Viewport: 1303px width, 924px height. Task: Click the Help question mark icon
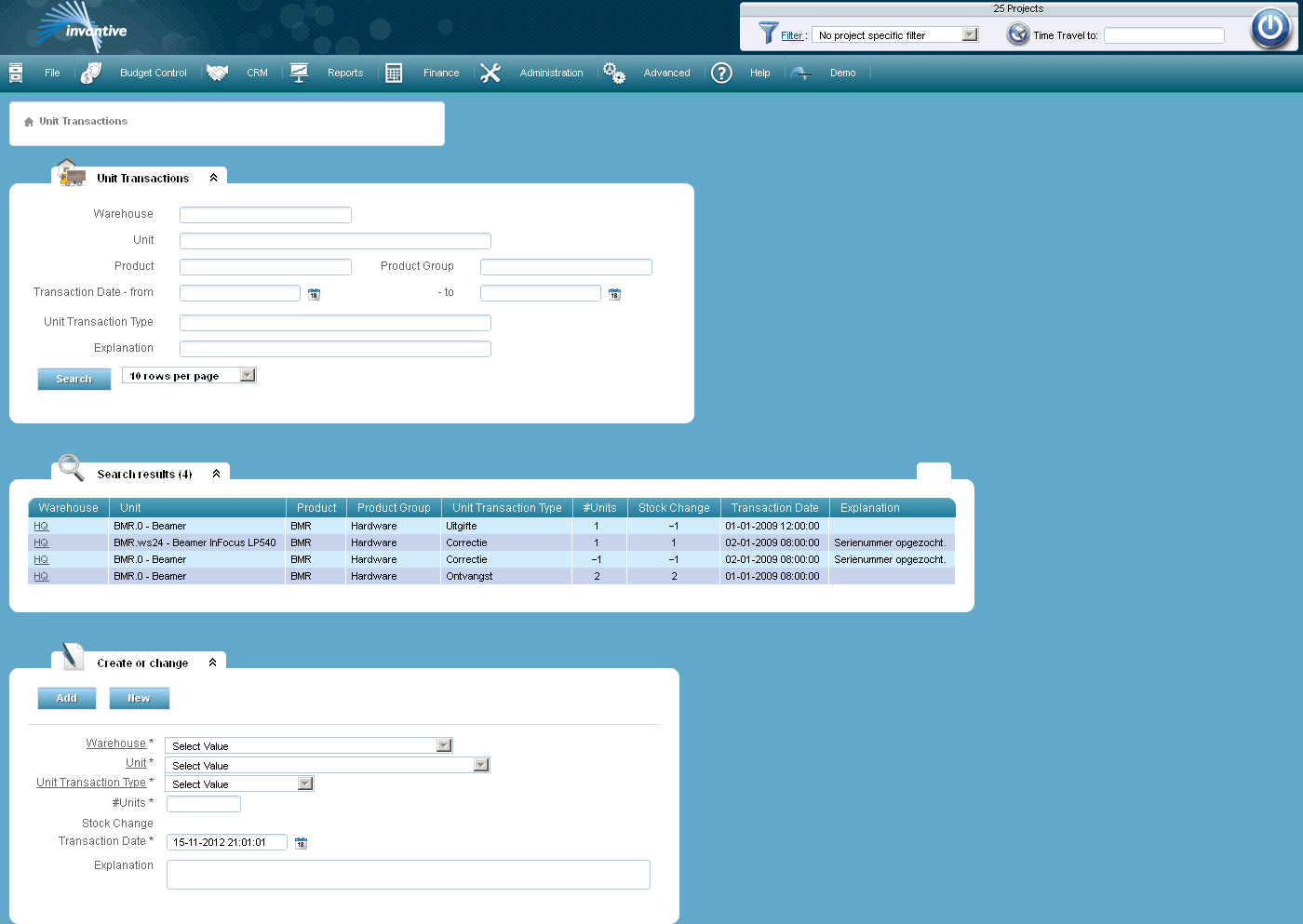coord(721,73)
